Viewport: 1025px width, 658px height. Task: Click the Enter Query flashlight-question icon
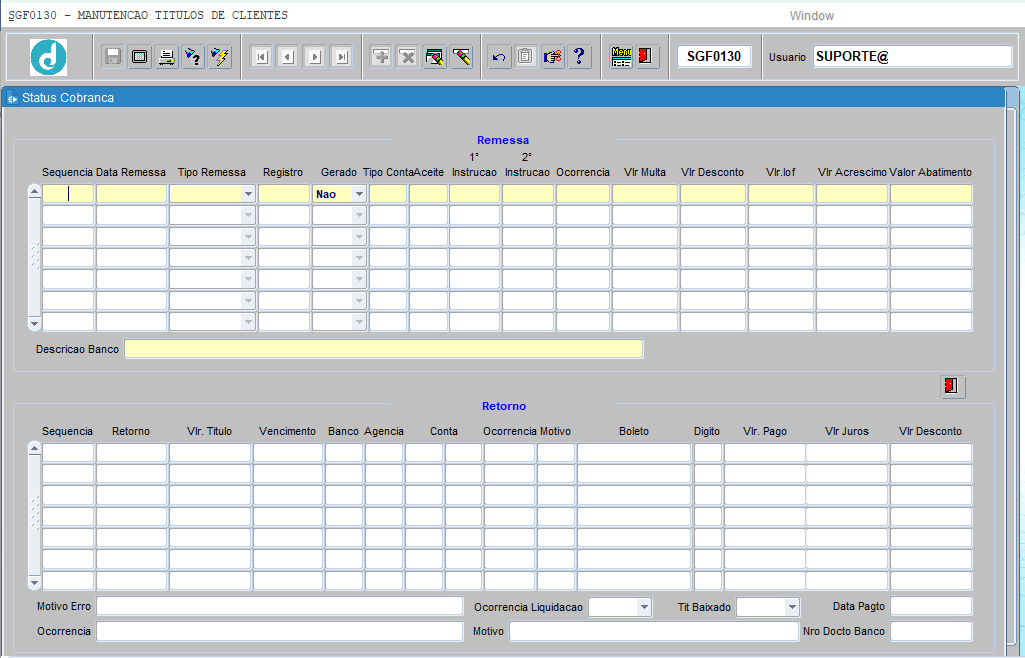tap(193, 57)
